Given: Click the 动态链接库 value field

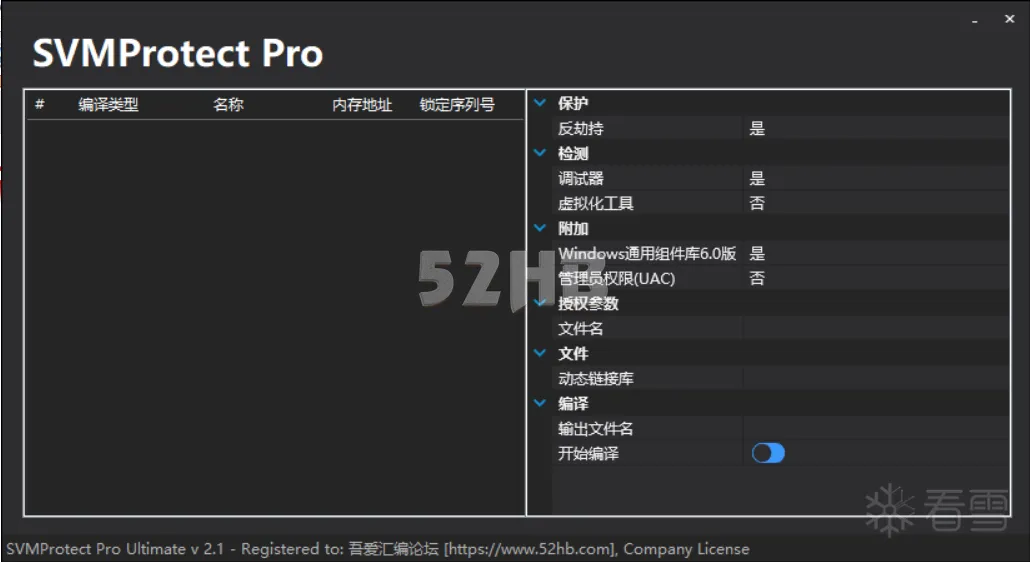Looking at the screenshot, I should [876, 378].
